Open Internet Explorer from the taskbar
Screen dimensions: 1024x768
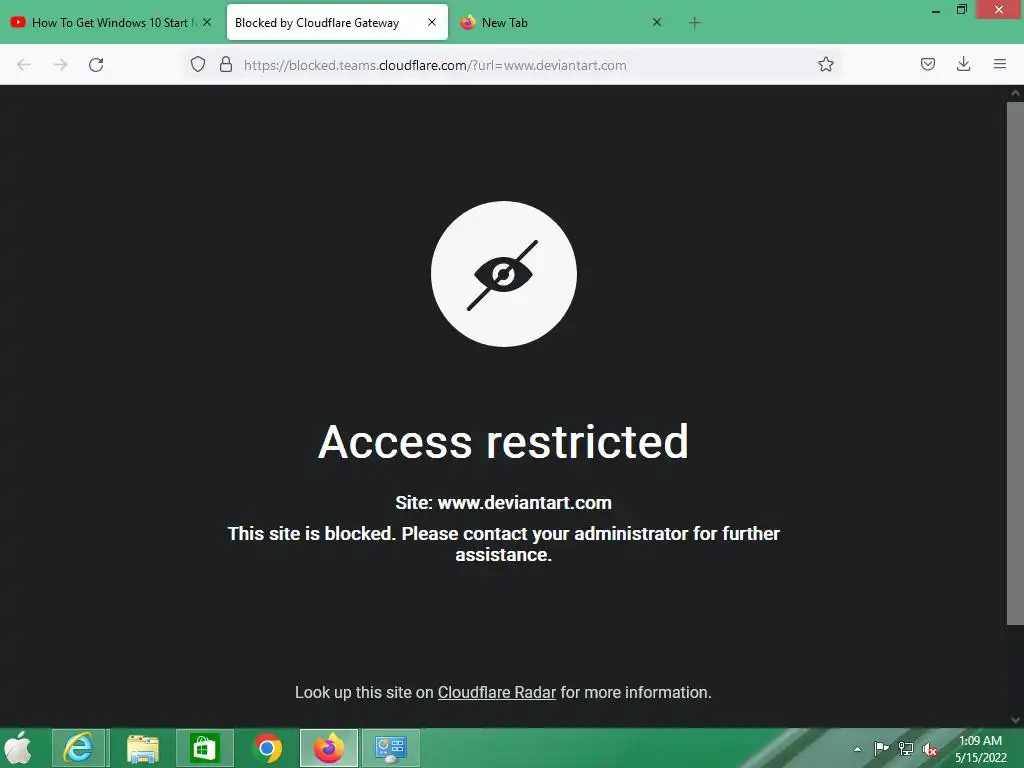click(x=78, y=748)
